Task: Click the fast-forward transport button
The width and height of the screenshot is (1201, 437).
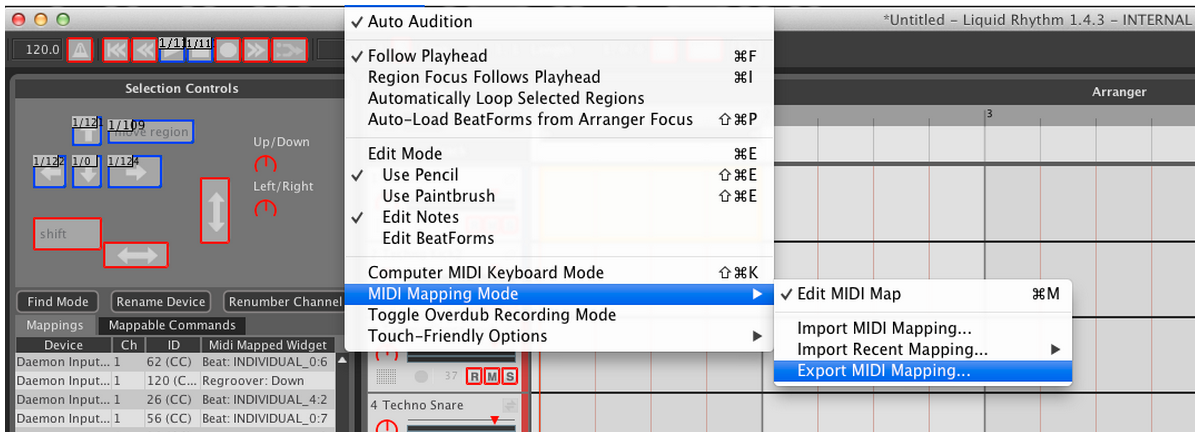Action: [256, 49]
